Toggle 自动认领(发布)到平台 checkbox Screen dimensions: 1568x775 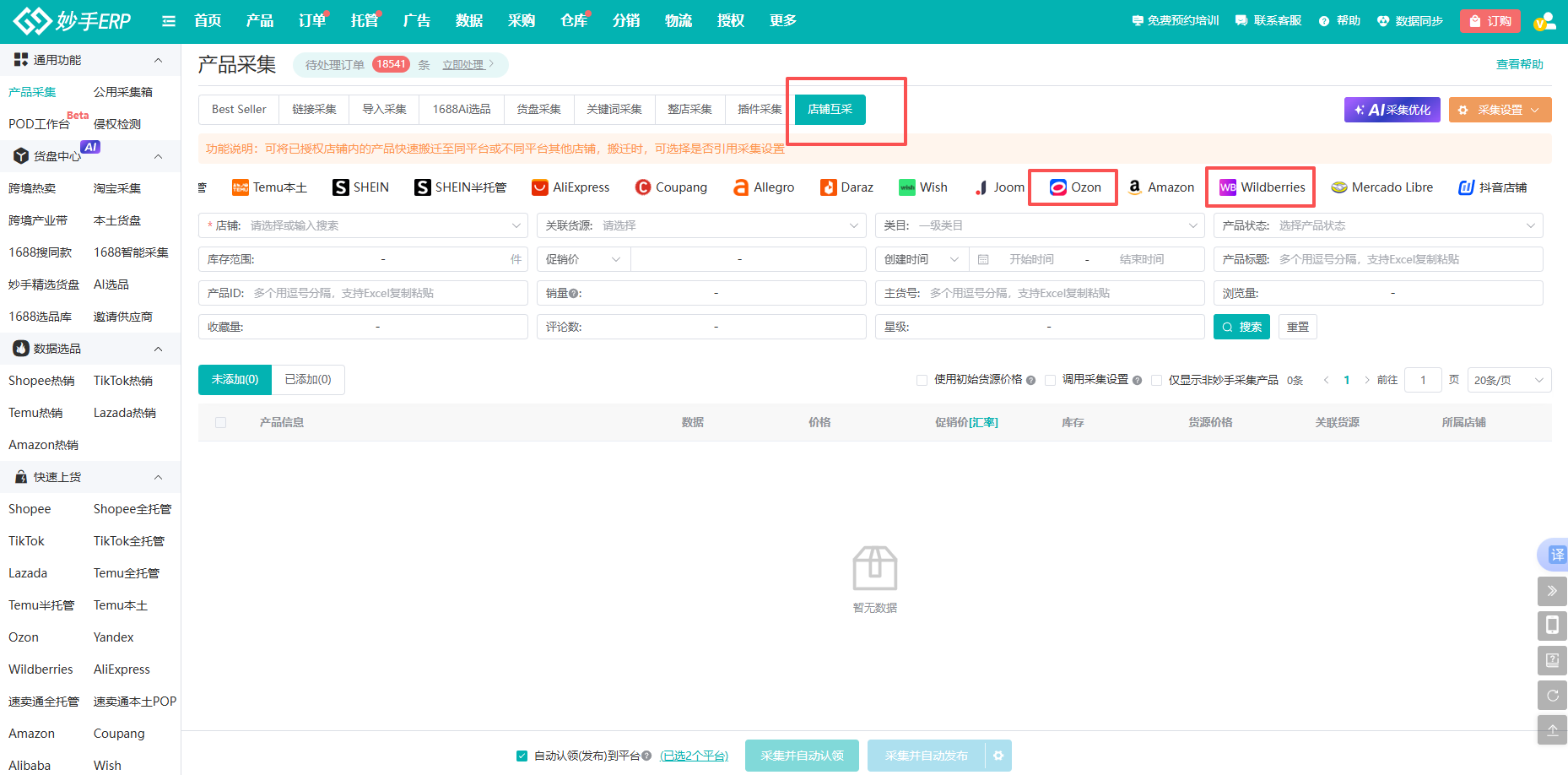[522, 756]
